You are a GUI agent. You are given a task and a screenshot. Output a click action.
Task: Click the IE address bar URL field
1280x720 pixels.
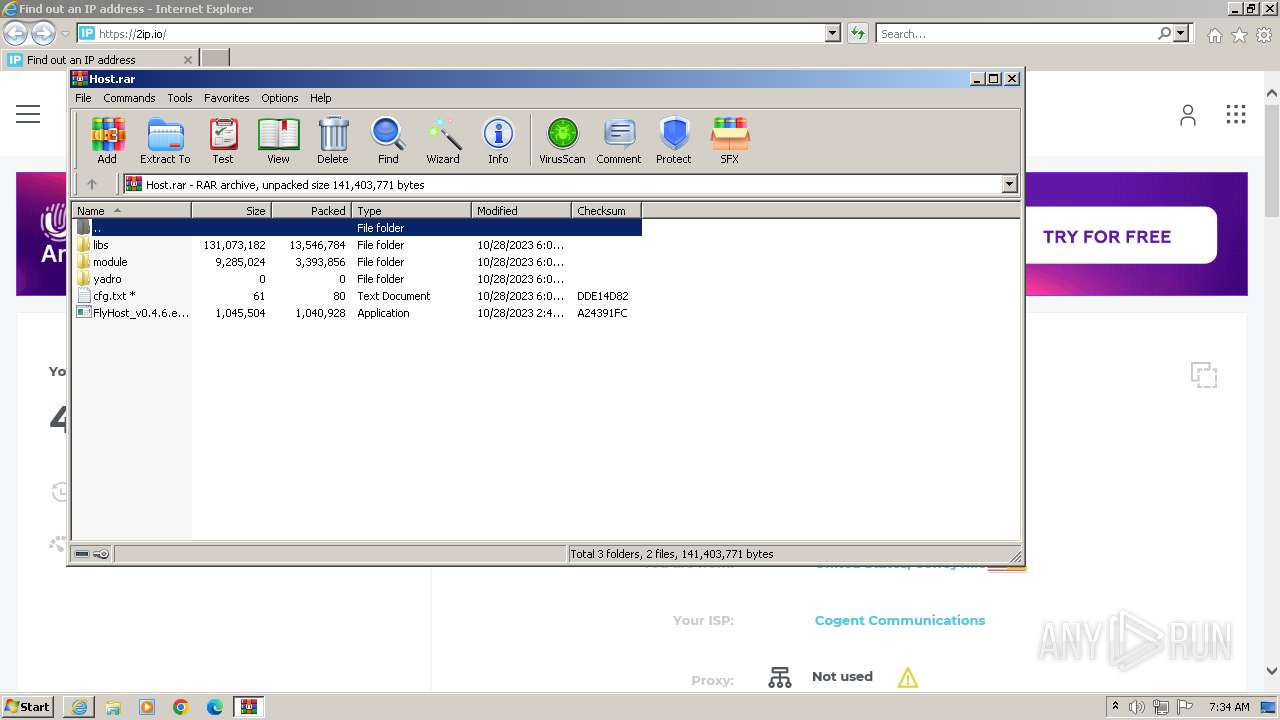coord(450,33)
